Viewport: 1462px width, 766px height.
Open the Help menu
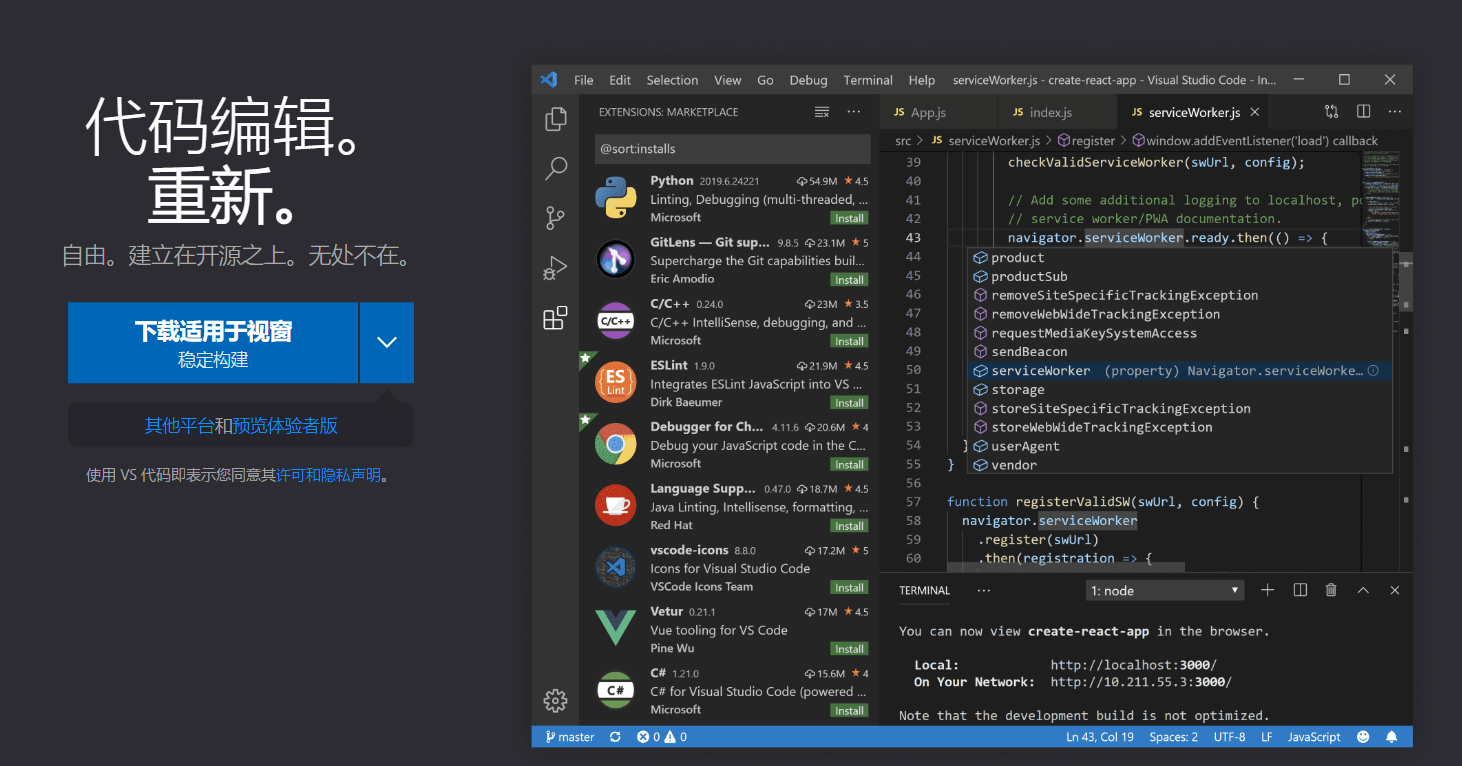pyautogui.click(x=922, y=80)
